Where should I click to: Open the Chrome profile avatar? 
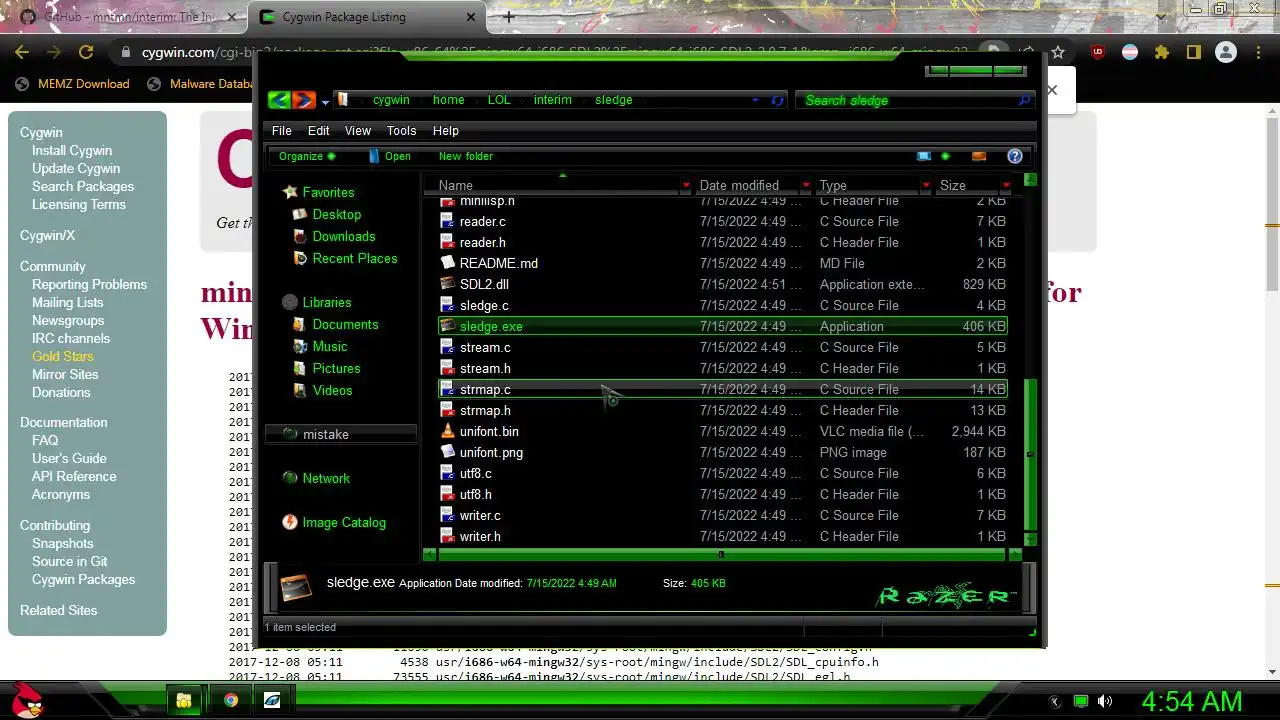[1226, 53]
